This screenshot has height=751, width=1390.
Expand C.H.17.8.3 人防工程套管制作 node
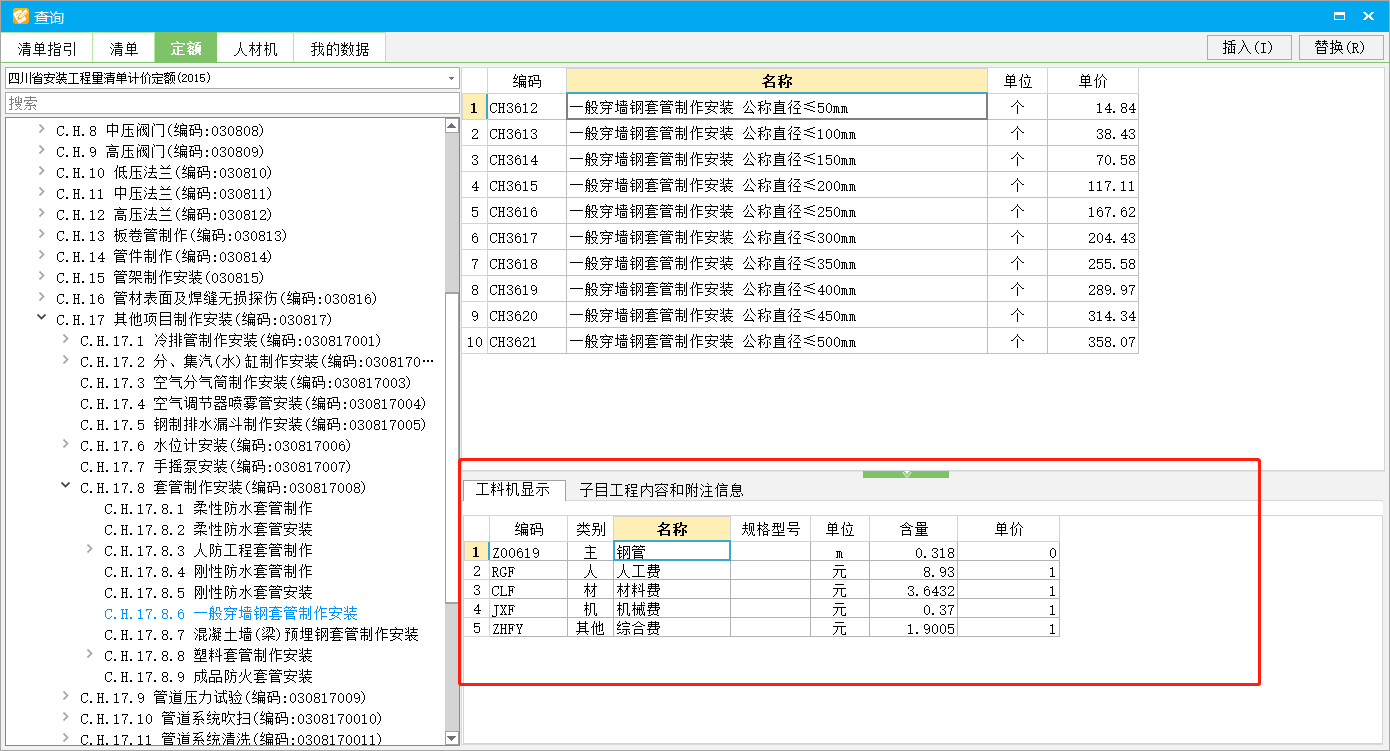click(x=90, y=550)
